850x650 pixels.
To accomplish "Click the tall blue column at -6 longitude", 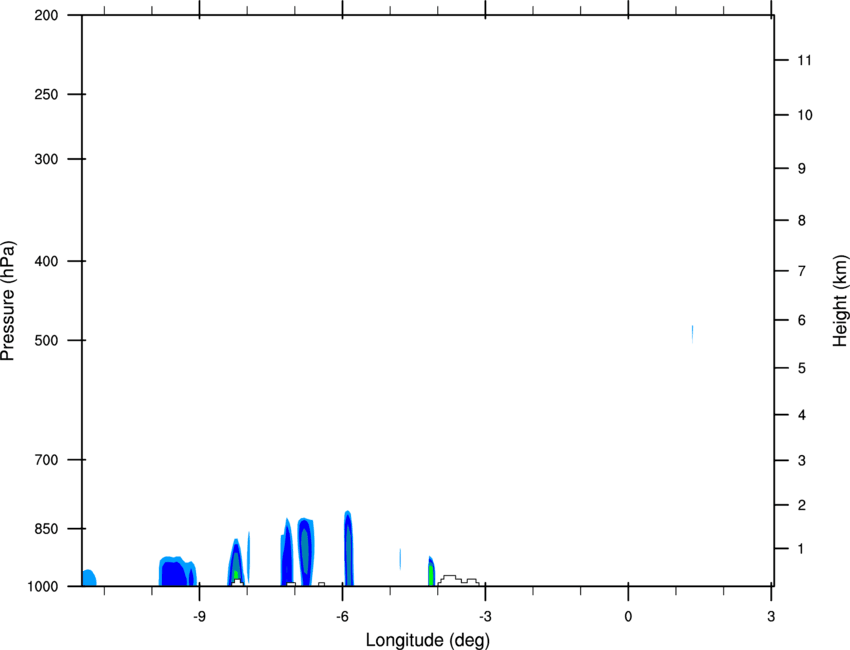I will coord(348,548).
